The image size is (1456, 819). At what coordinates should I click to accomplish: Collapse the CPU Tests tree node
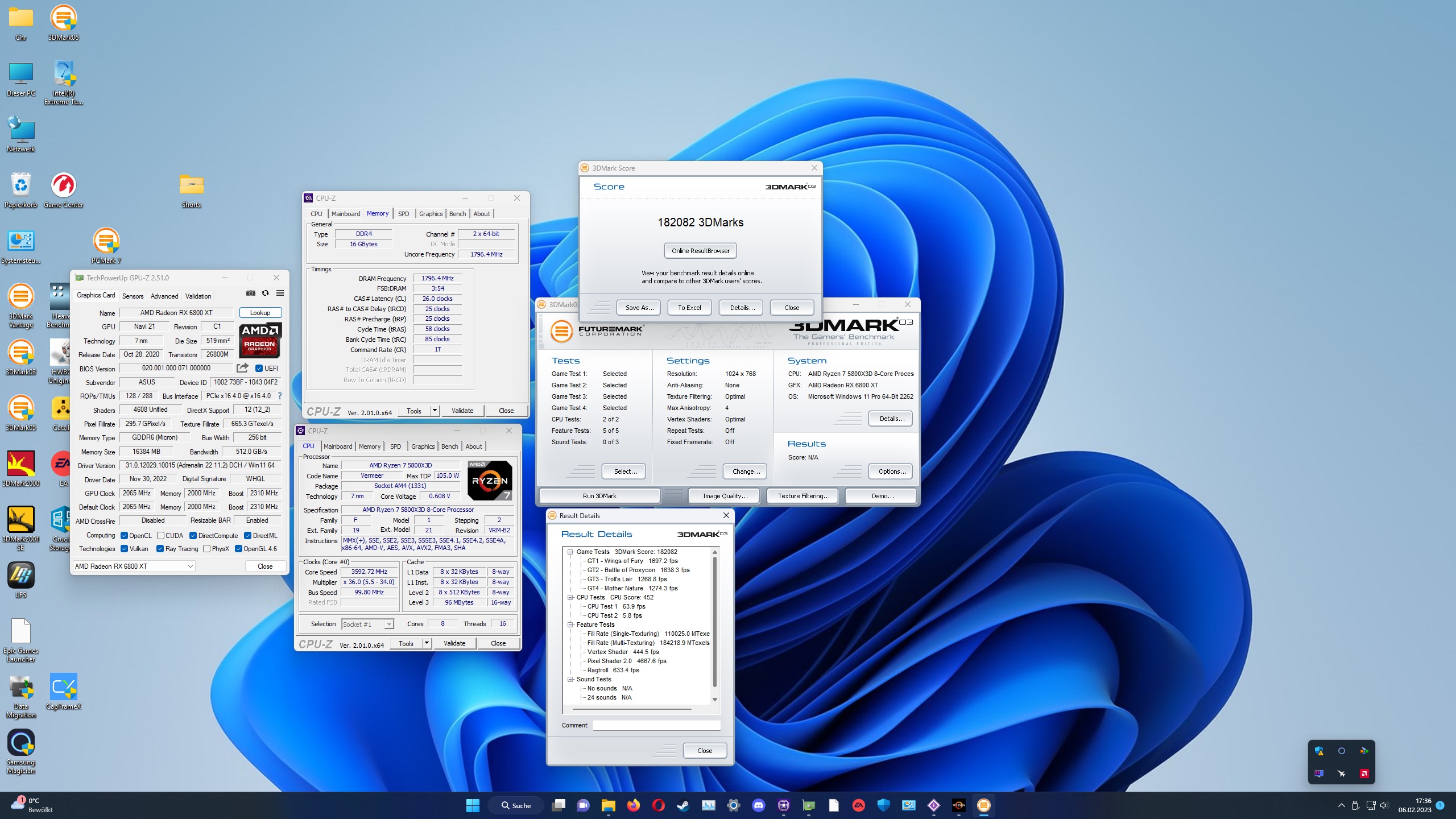pyautogui.click(x=570, y=597)
